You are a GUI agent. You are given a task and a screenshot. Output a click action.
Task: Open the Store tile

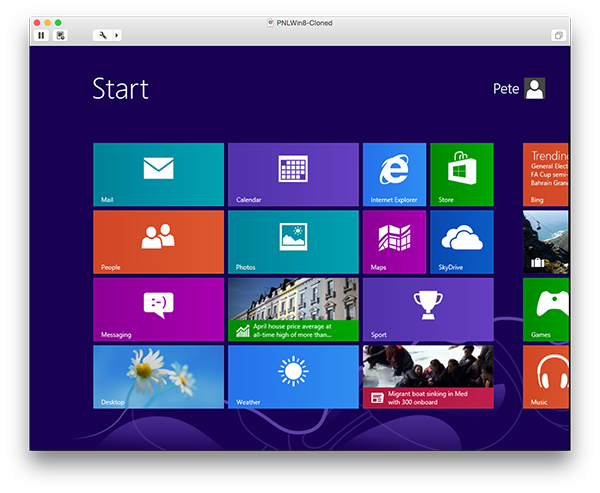coord(462,175)
